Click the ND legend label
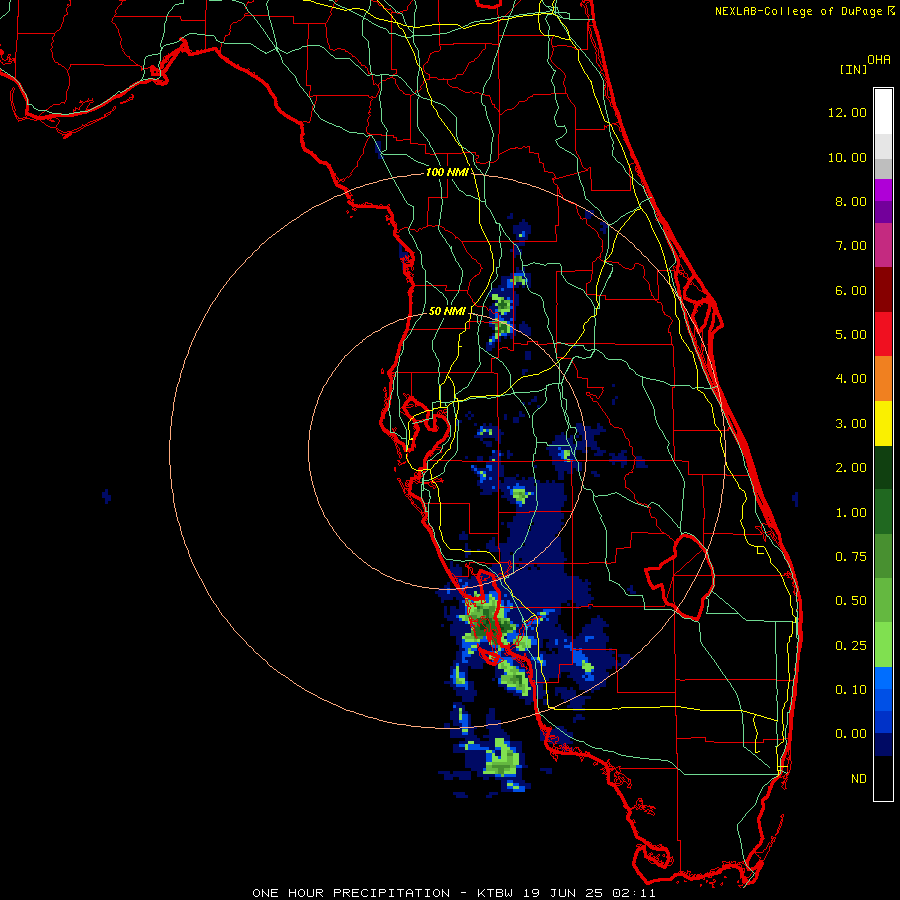 859,779
